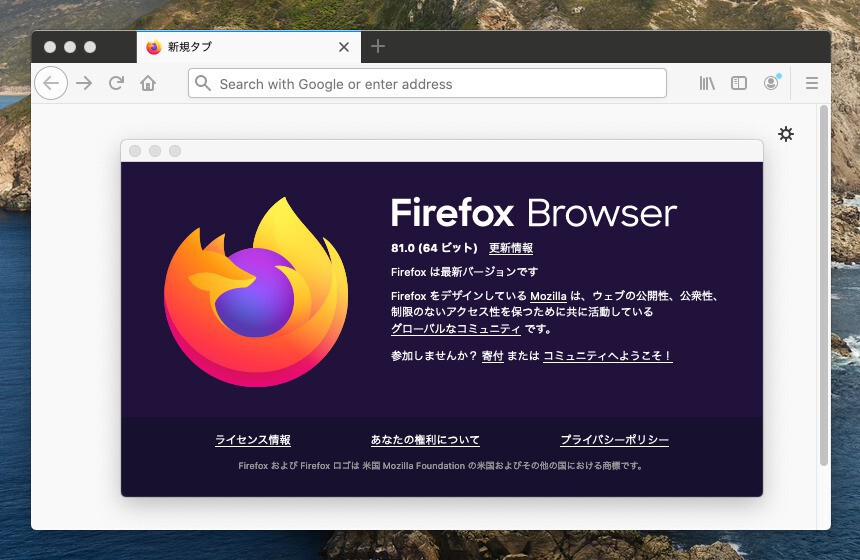Open ライセンス情報 licensing link

tap(253, 439)
